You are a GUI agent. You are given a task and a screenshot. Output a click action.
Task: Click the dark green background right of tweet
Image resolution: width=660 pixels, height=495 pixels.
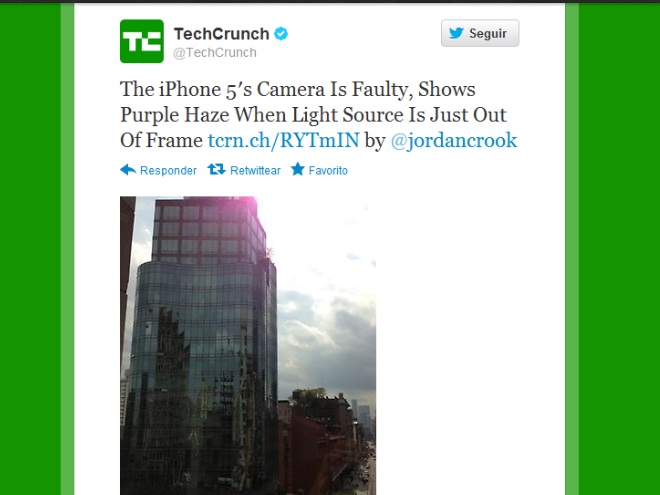(x=619, y=248)
